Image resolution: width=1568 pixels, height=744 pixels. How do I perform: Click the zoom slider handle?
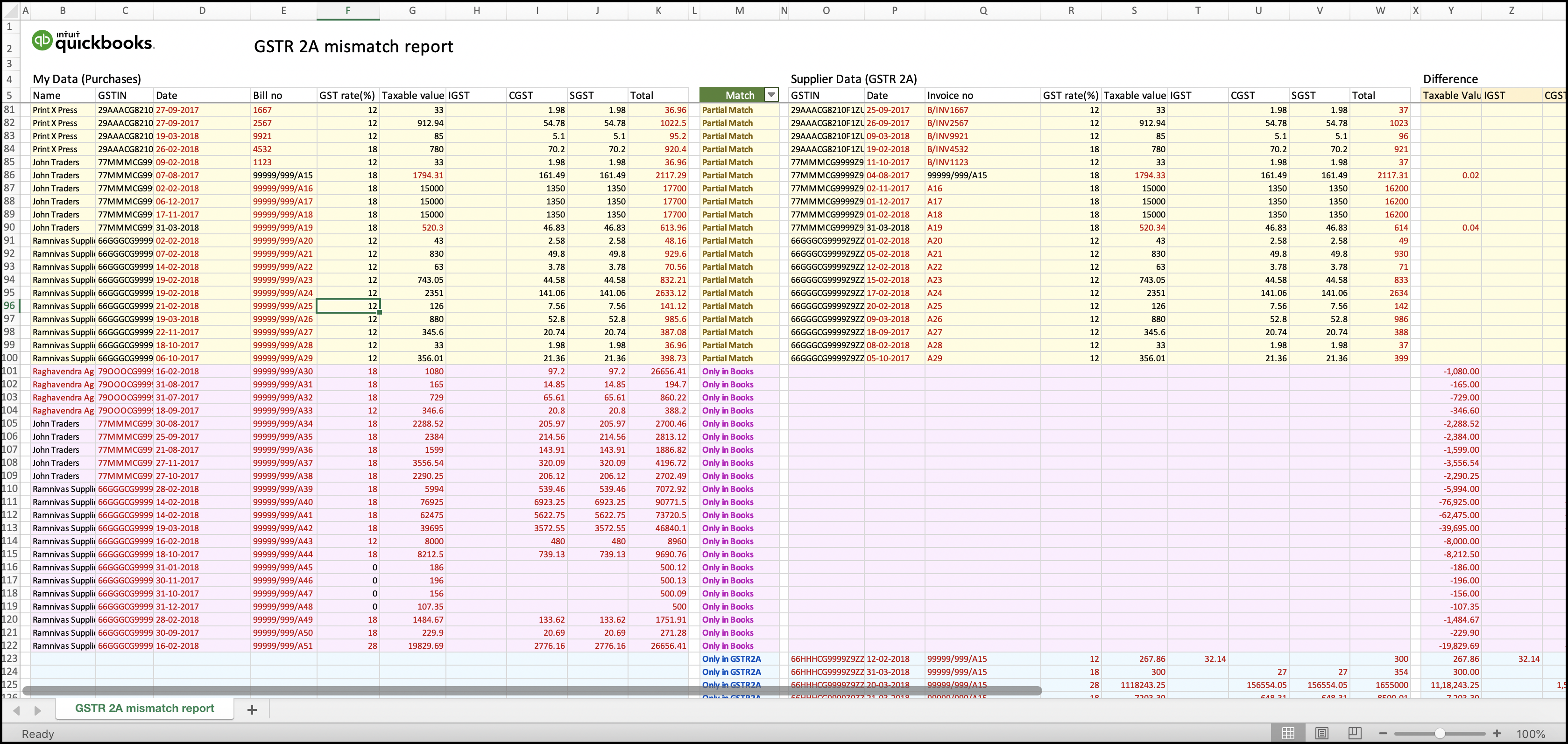point(1440,732)
